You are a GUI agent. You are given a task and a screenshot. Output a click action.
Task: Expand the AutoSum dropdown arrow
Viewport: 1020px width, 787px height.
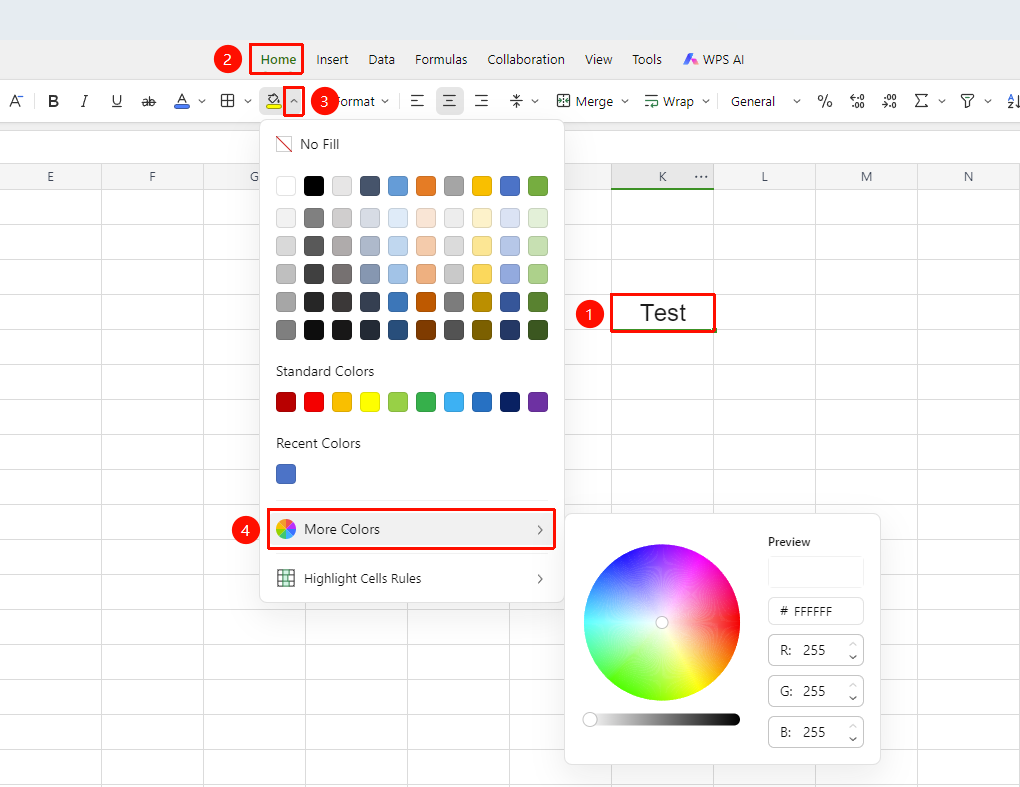pos(941,101)
